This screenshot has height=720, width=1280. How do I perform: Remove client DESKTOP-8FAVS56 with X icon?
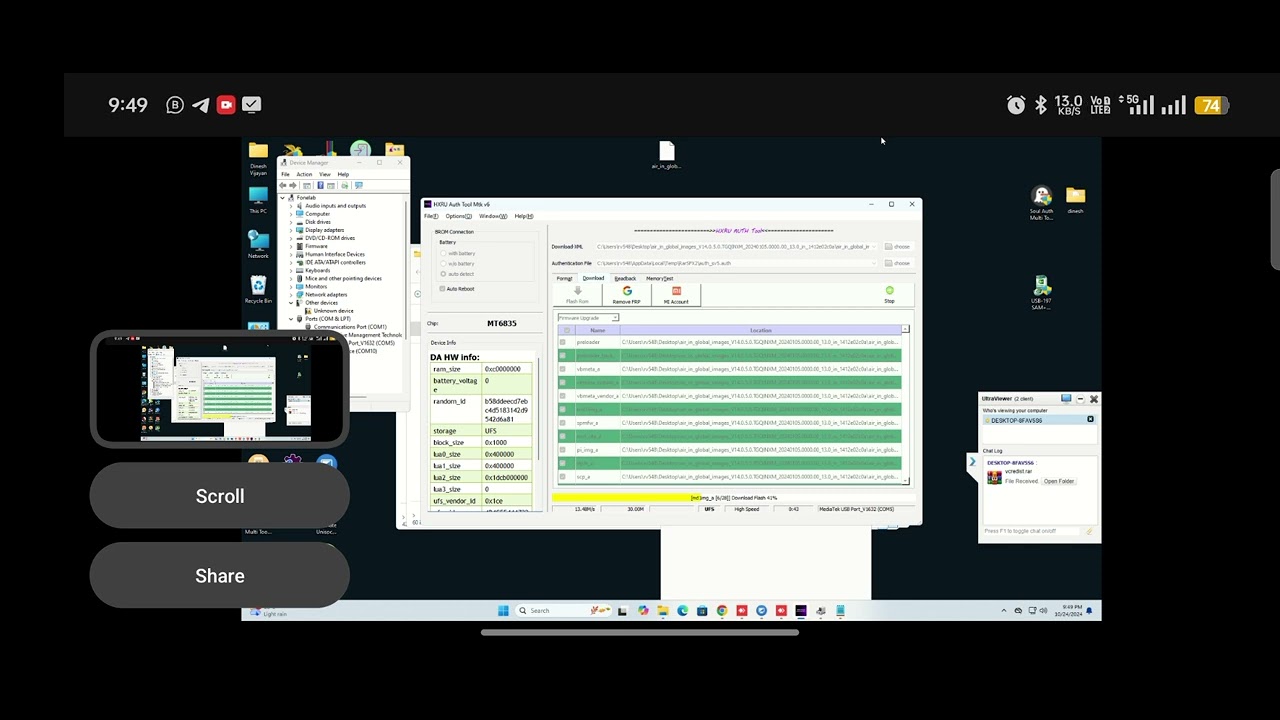tap(1090, 420)
